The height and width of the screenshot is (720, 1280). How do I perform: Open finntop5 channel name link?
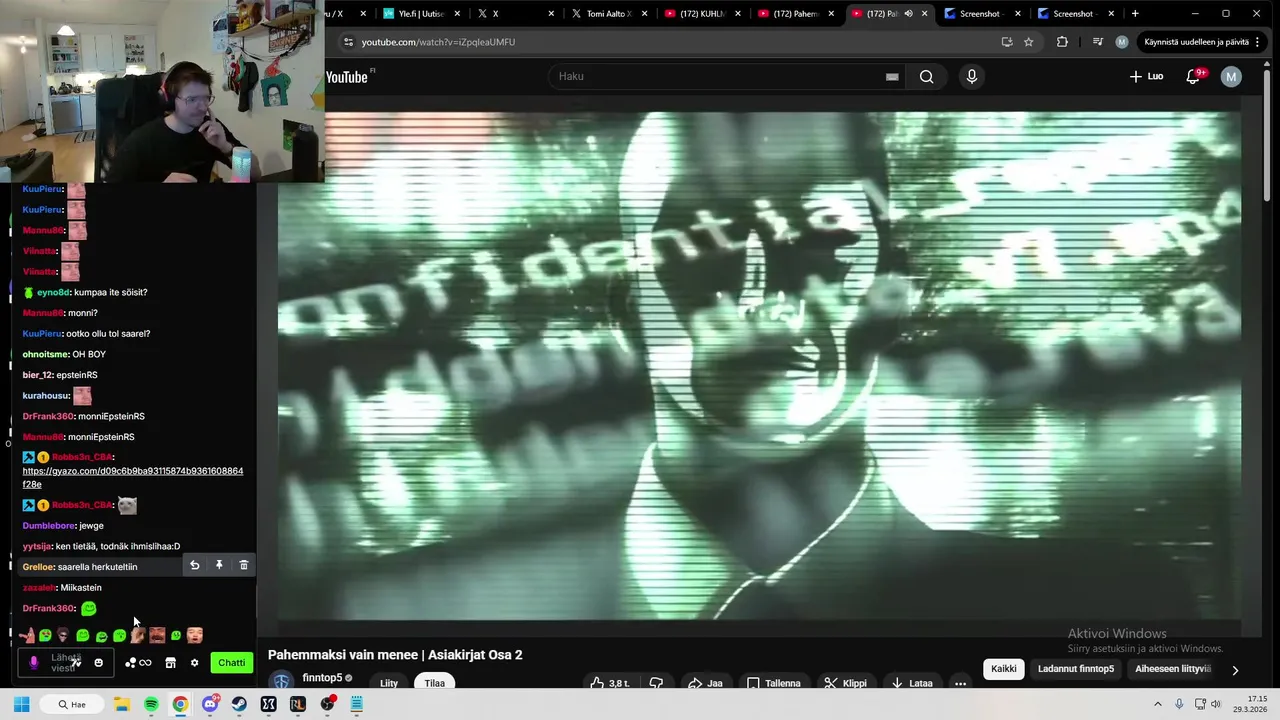pos(322,678)
